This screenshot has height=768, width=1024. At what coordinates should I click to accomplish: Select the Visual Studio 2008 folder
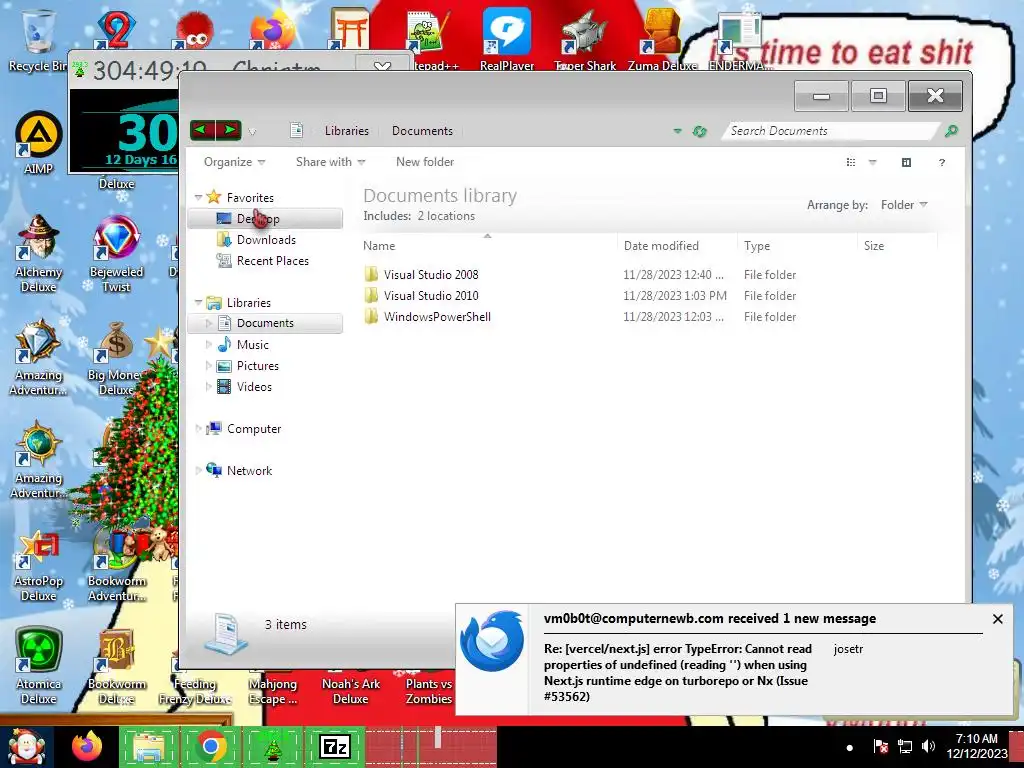[431, 275]
